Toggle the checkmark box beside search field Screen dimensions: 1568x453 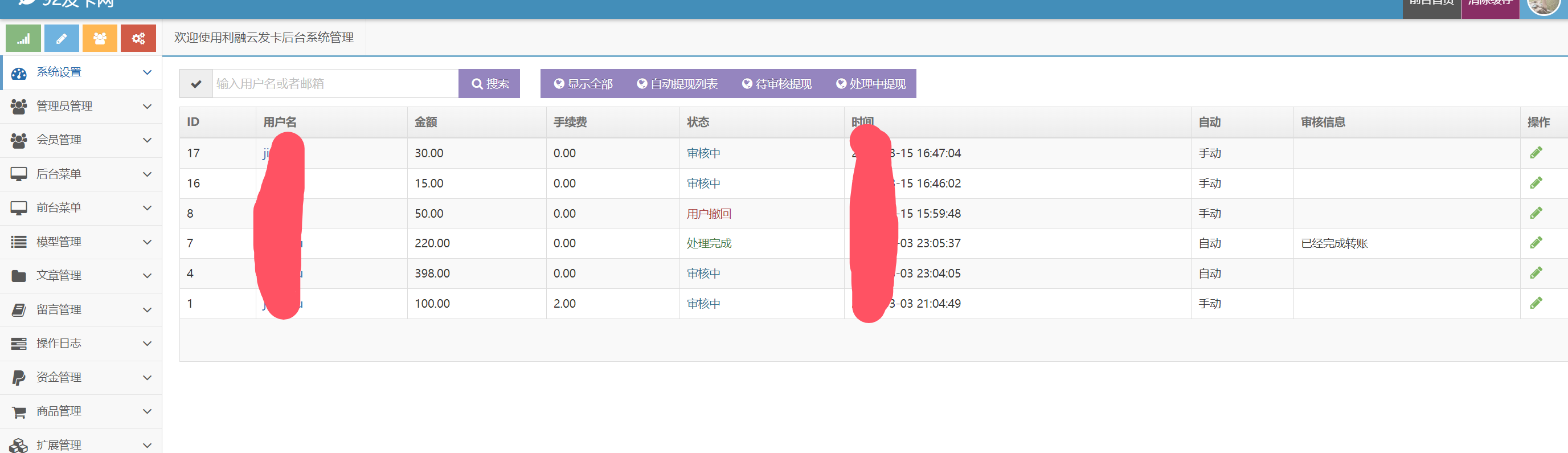coord(196,84)
